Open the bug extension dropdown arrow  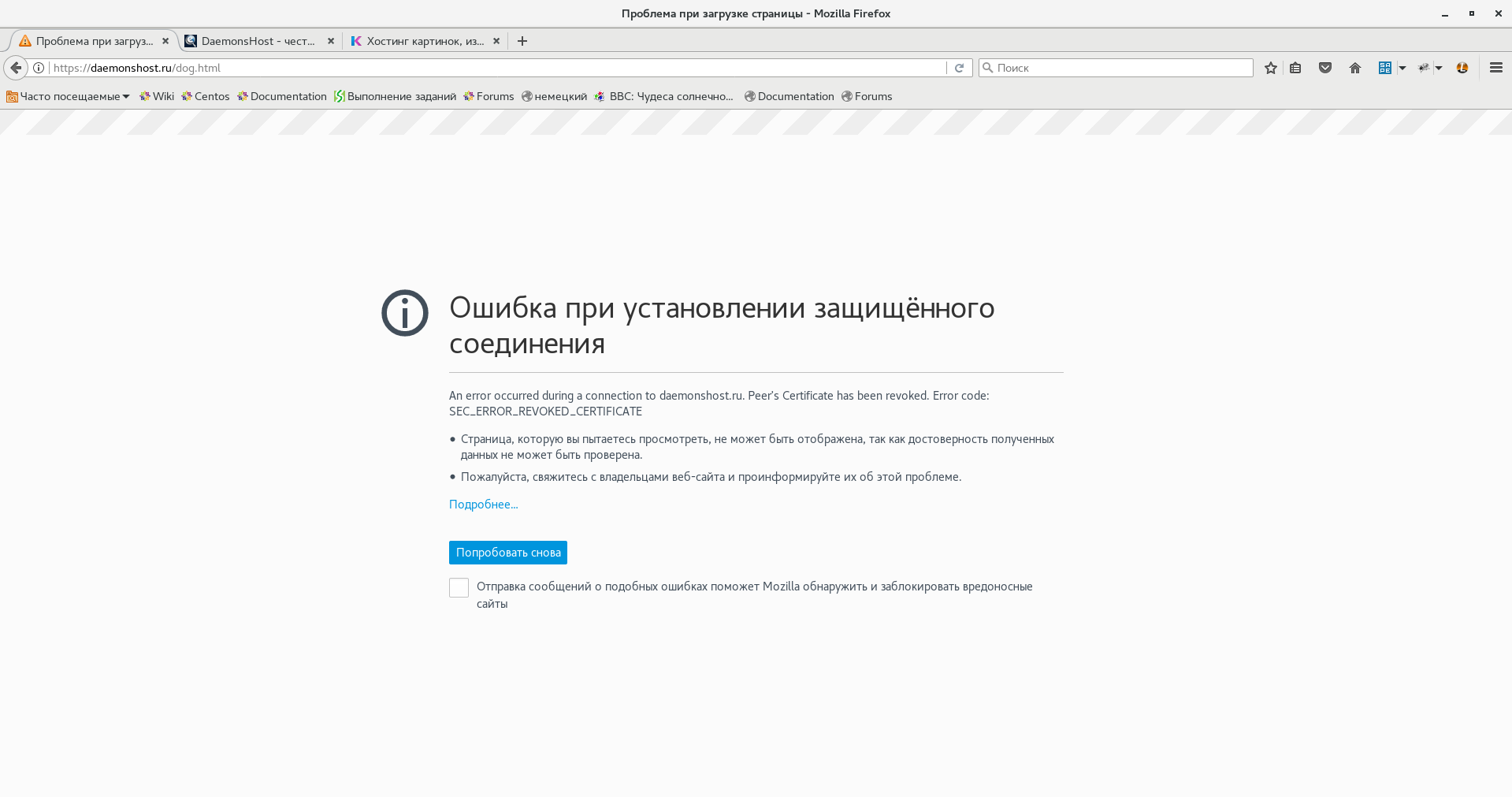1438,68
